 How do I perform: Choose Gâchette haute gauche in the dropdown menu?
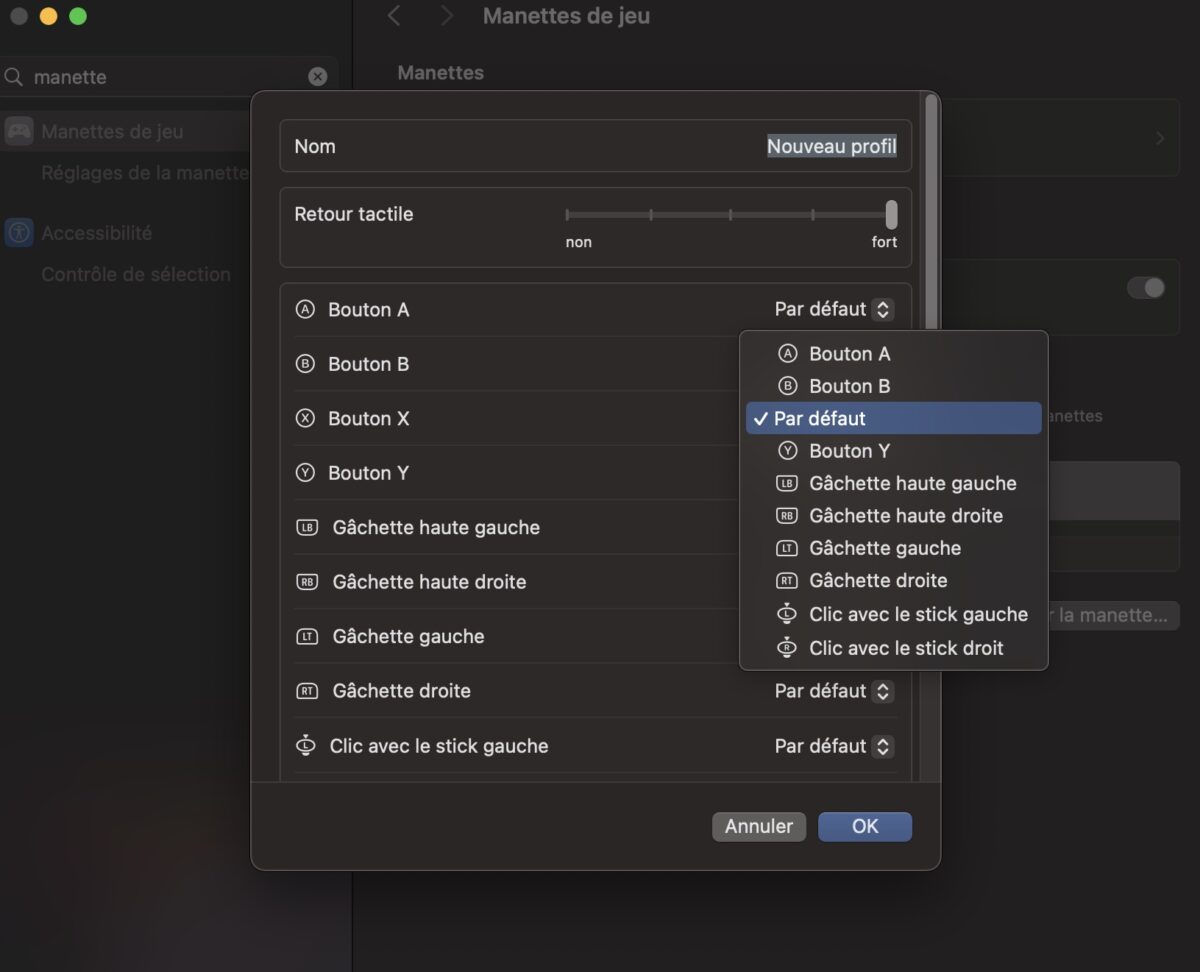[x=894, y=484]
